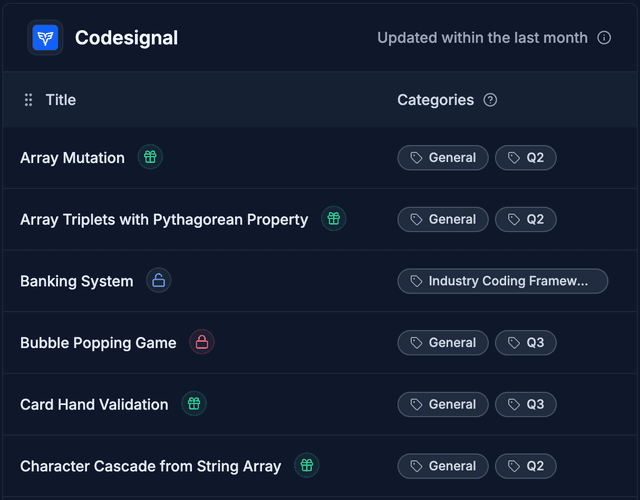Click General tag in Bubble Popping Game row
Viewport: 640px width, 500px height.
tap(443, 343)
